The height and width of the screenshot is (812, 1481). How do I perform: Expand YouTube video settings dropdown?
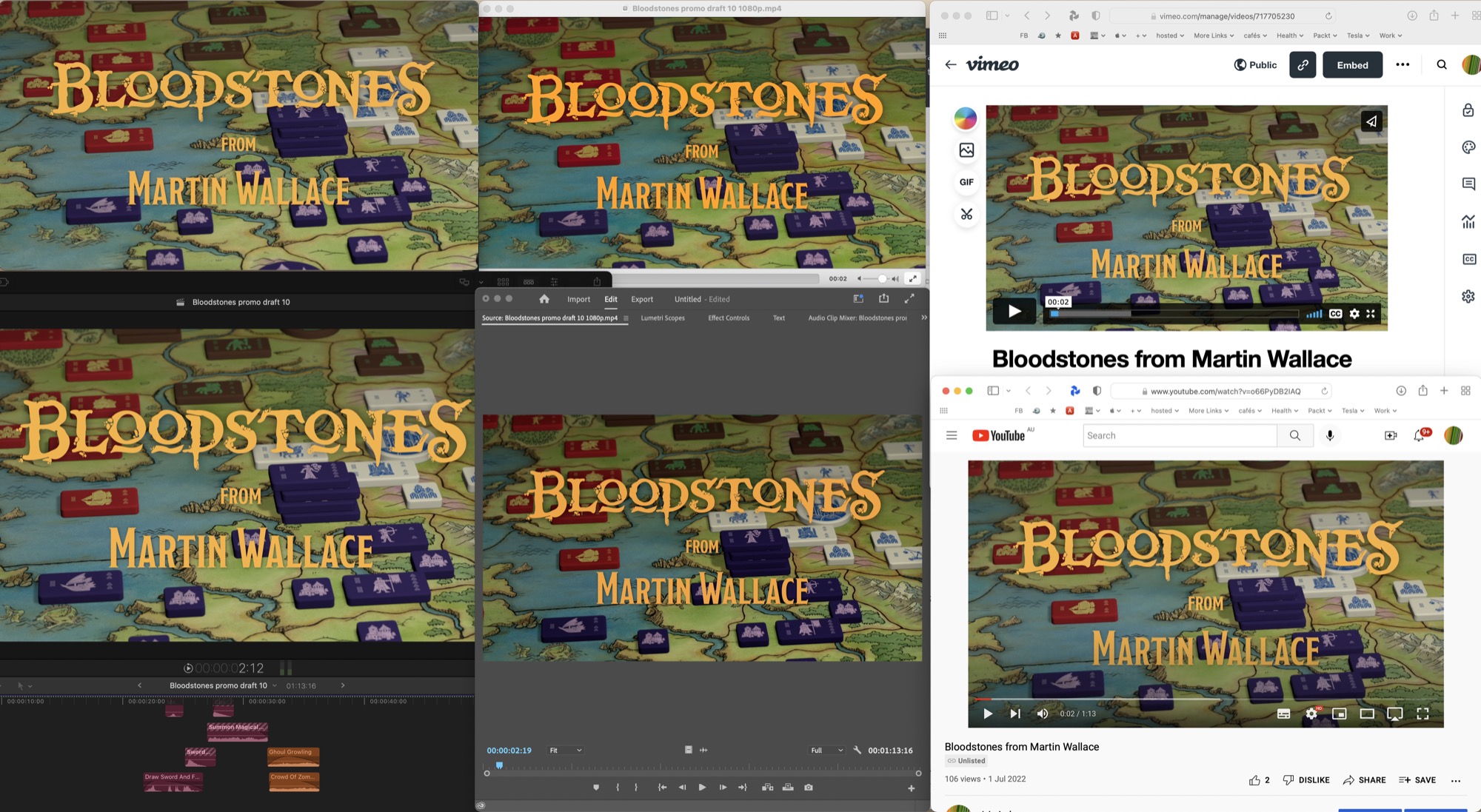1311,713
